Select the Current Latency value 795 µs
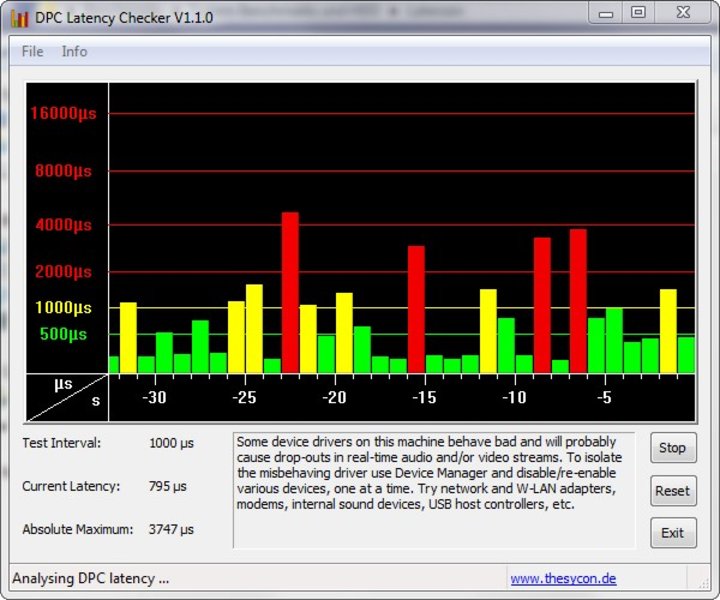Viewport: 720px width, 600px height. (168, 486)
